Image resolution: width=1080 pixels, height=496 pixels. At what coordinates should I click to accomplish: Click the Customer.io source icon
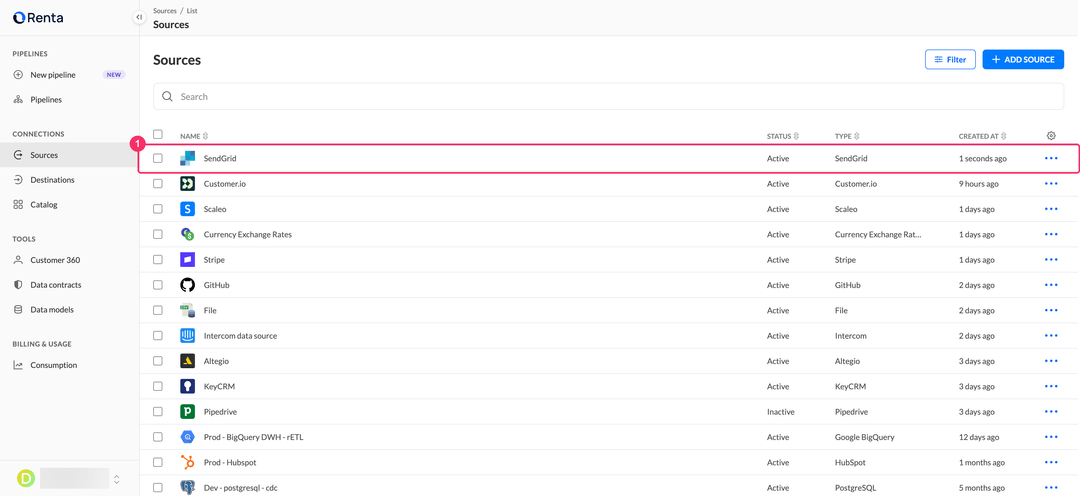(x=187, y=184)
